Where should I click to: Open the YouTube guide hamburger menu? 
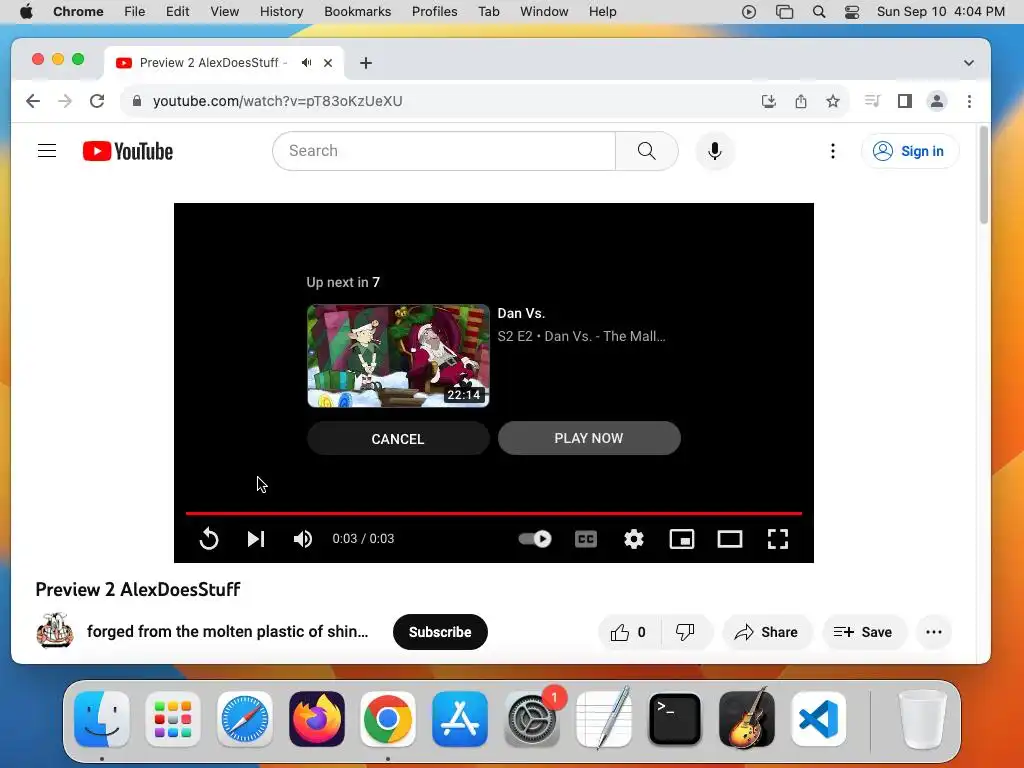click(47, 151)
